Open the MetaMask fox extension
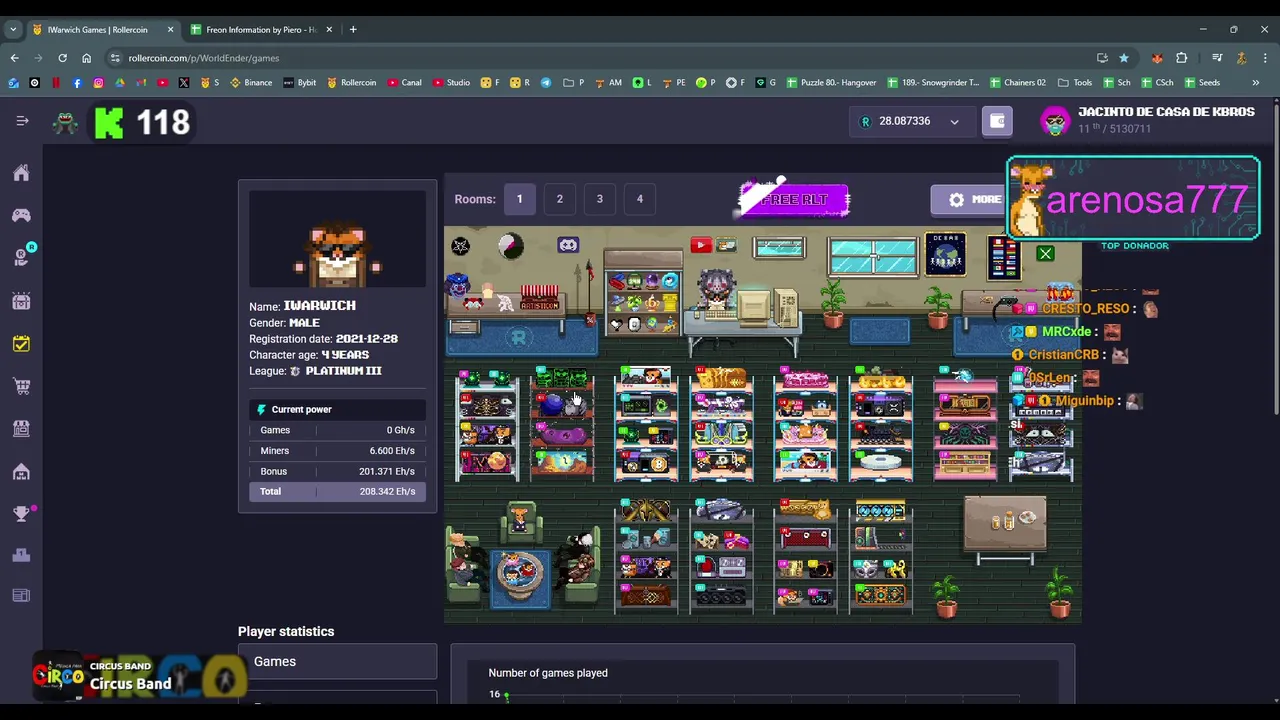Screen dimensions: 1280x720 point(1157,58)
